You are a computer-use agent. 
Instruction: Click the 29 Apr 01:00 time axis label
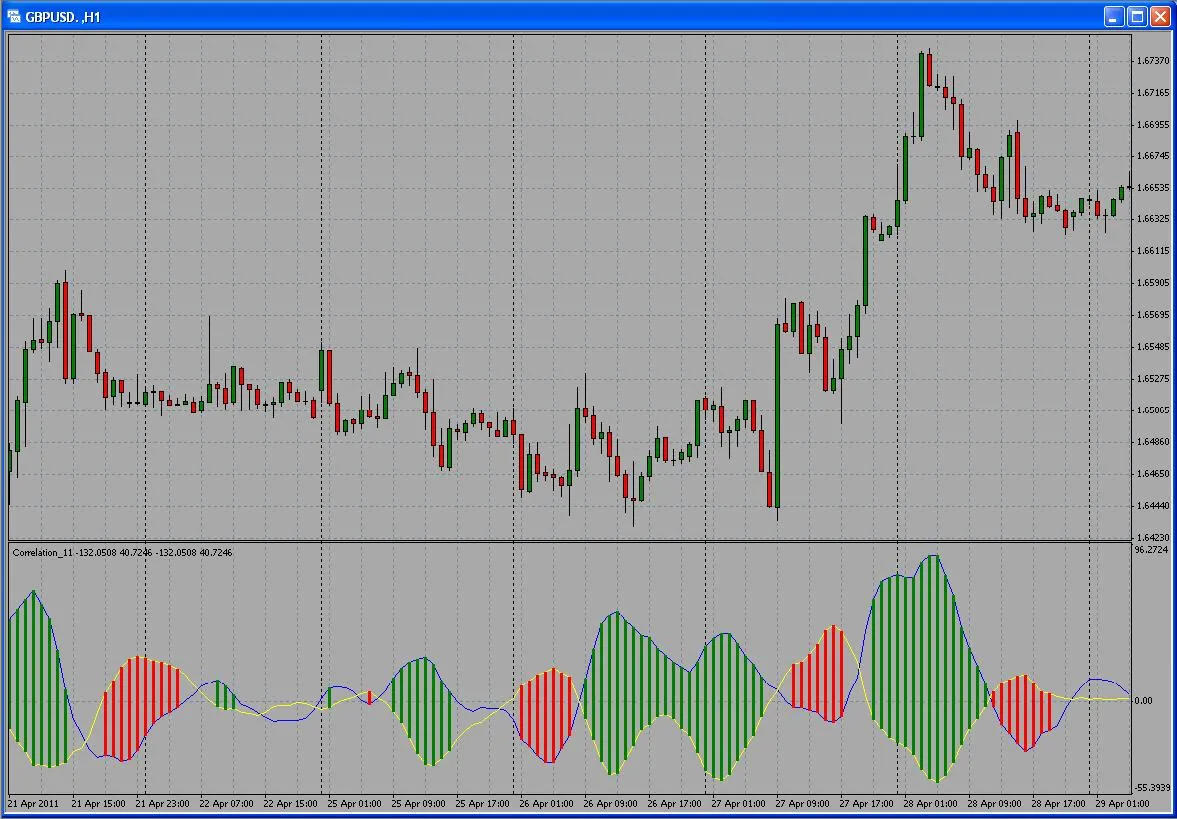tap(1121, 803)
